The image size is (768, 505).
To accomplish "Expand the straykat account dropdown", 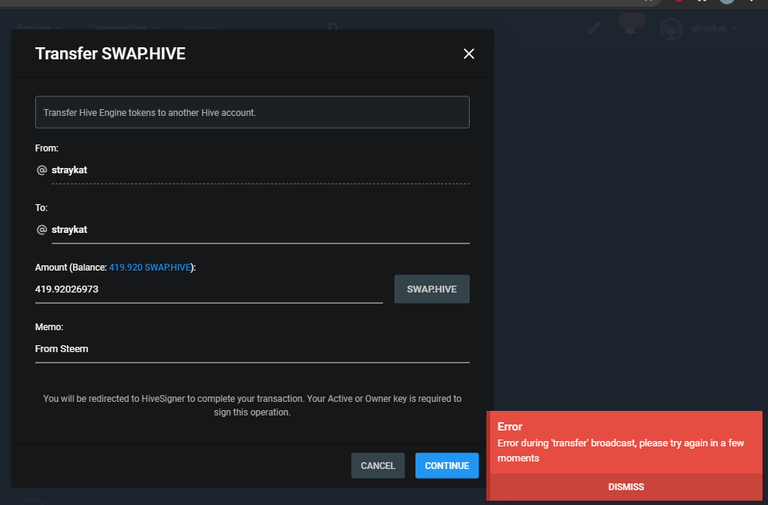I will point(714,28).
